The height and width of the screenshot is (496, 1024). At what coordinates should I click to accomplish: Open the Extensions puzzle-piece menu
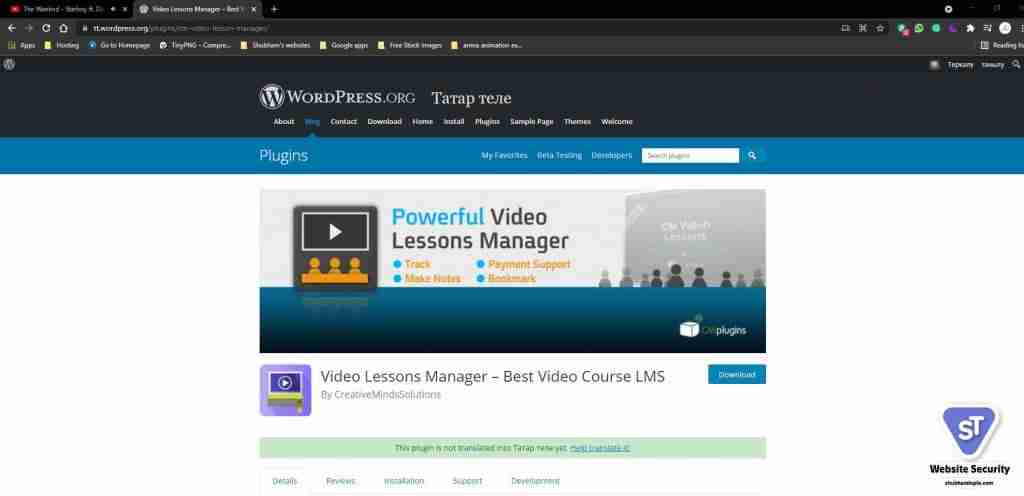pos(970,28)
